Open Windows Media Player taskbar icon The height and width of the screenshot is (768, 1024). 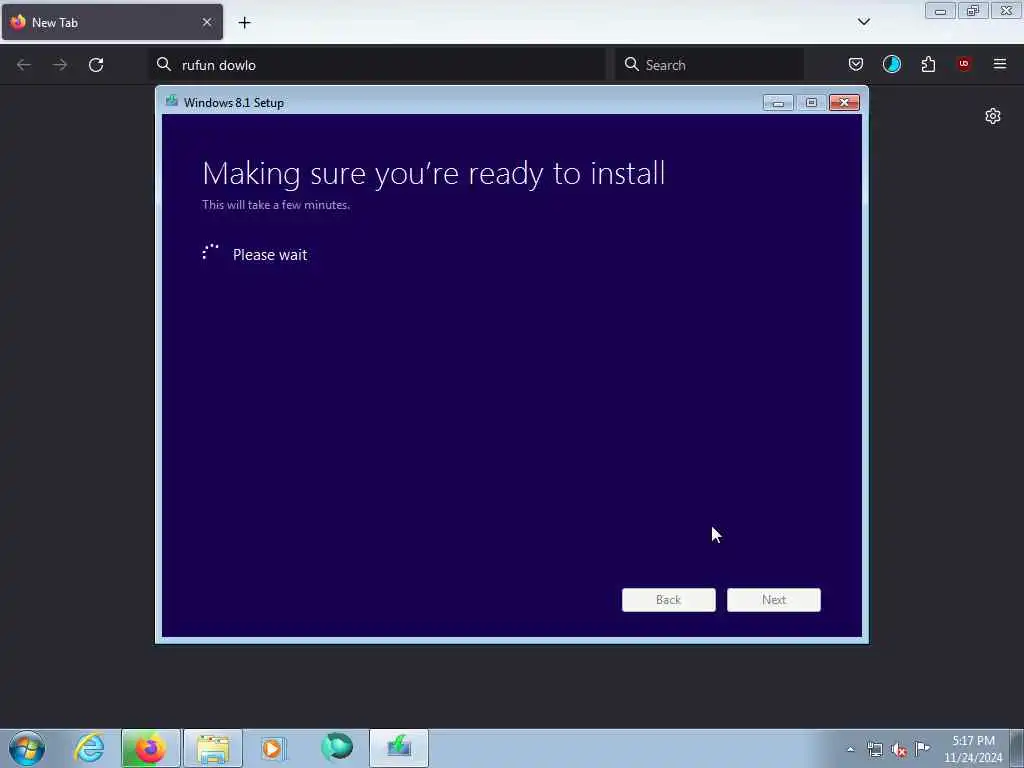coord(274,748)
